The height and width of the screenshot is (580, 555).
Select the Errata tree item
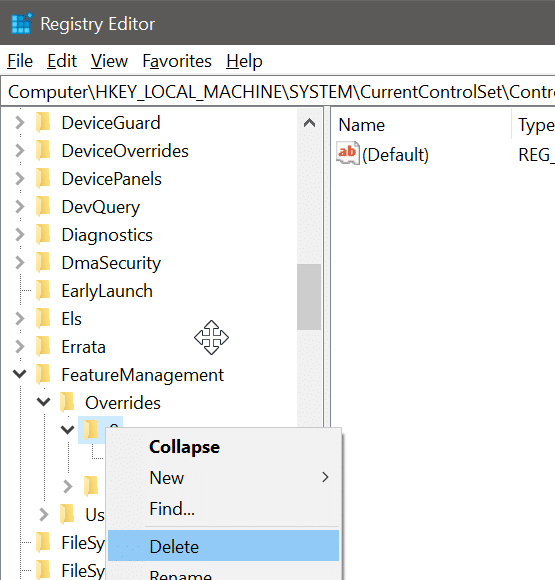(84, 347)
